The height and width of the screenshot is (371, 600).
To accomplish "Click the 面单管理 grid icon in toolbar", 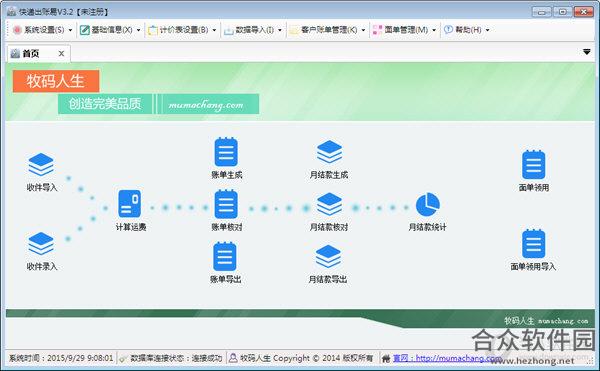I will pos(377,30).
